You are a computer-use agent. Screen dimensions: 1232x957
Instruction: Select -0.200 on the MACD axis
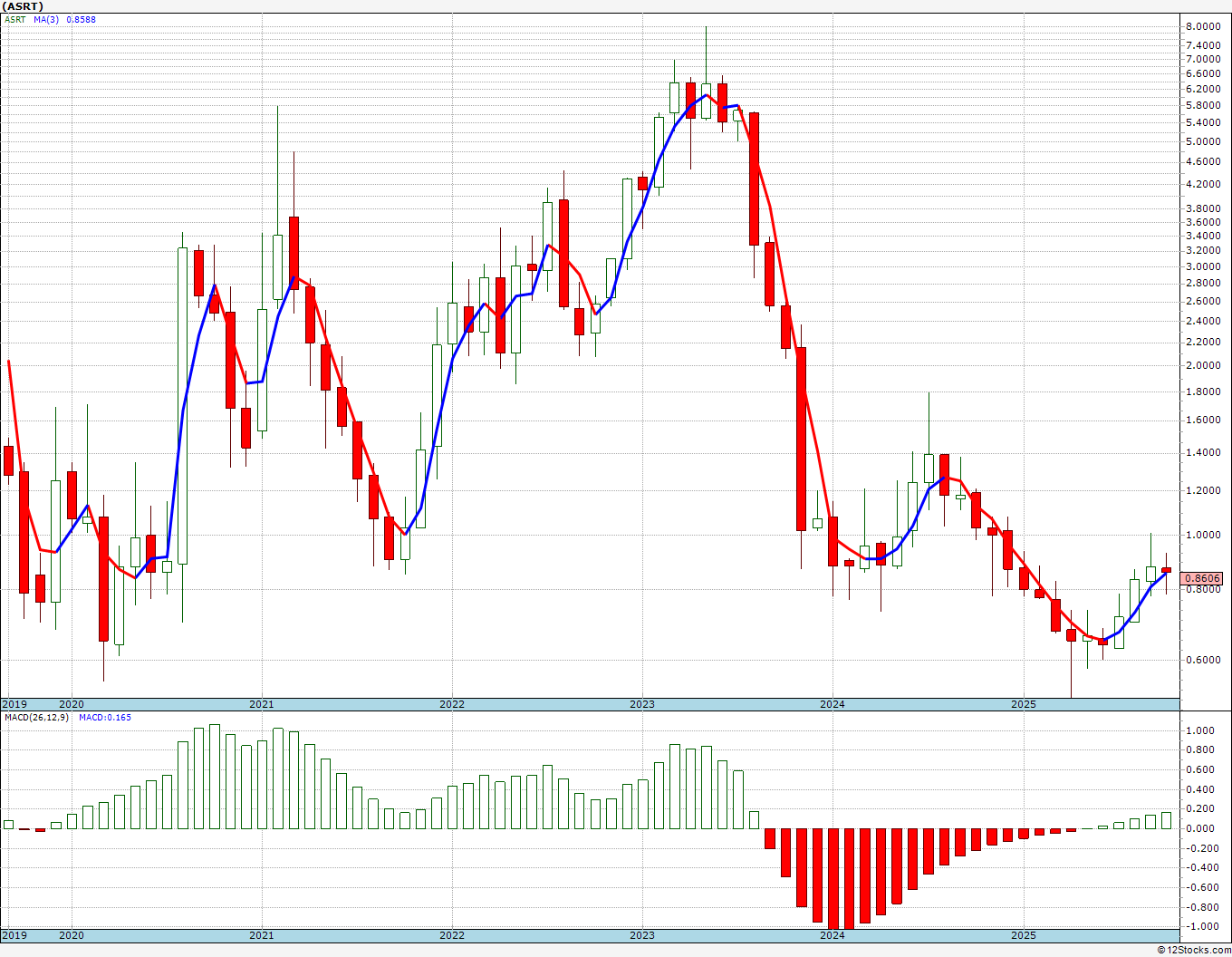(x=1200, y=848)
